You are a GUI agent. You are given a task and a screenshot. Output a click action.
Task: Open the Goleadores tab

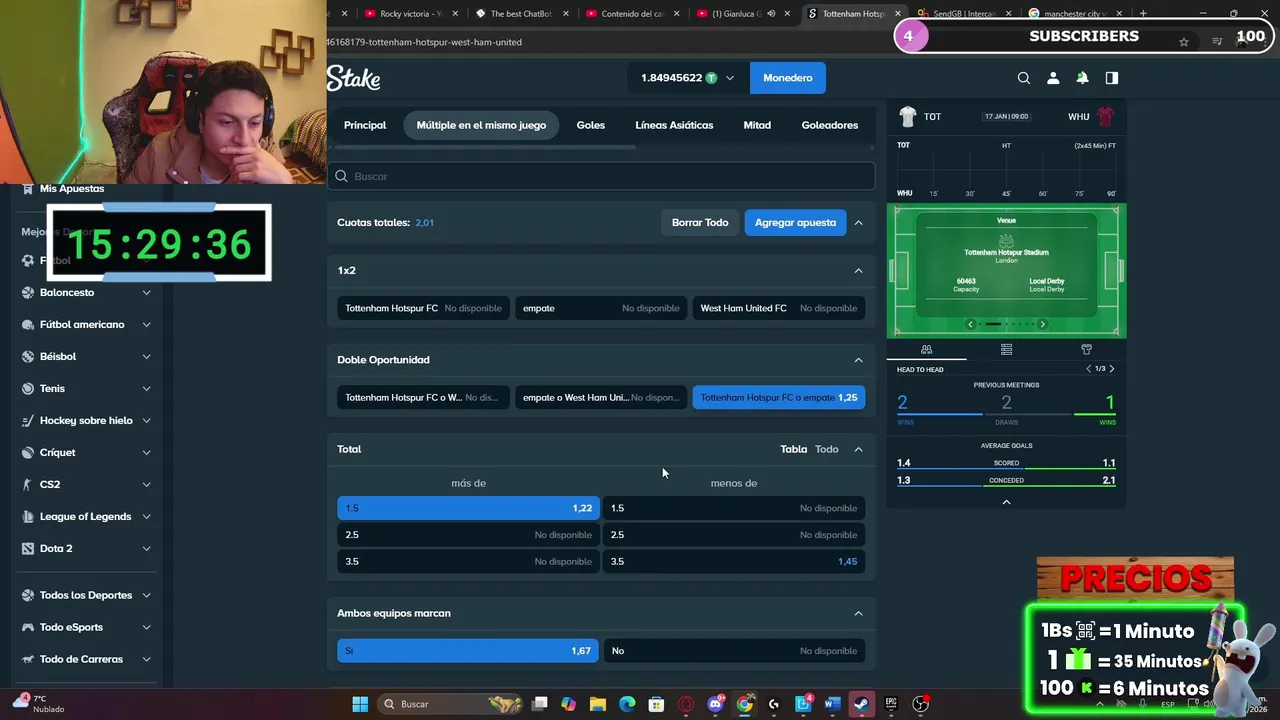point(829,125)
